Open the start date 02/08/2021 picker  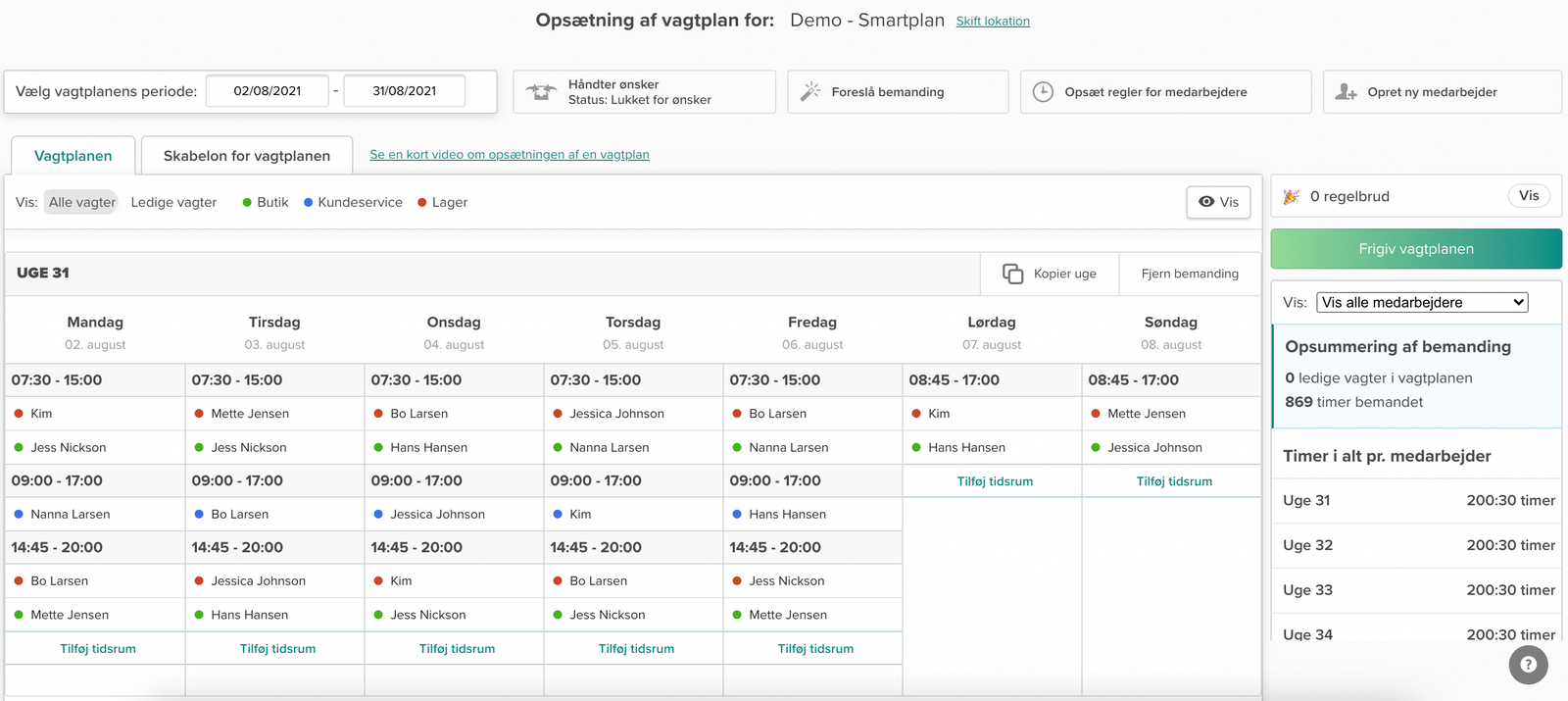[268, 91]
